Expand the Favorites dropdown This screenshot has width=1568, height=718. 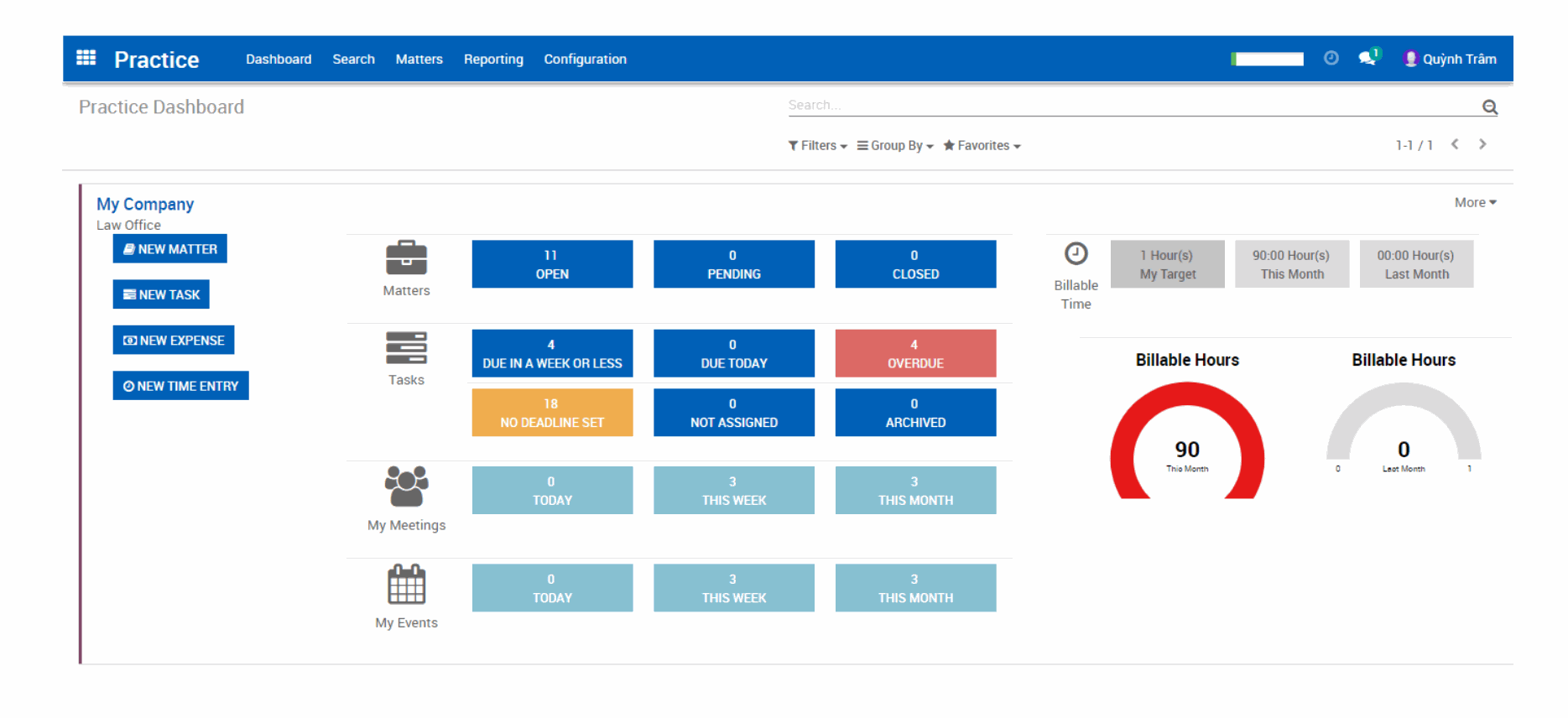click(x=982, y=146)
